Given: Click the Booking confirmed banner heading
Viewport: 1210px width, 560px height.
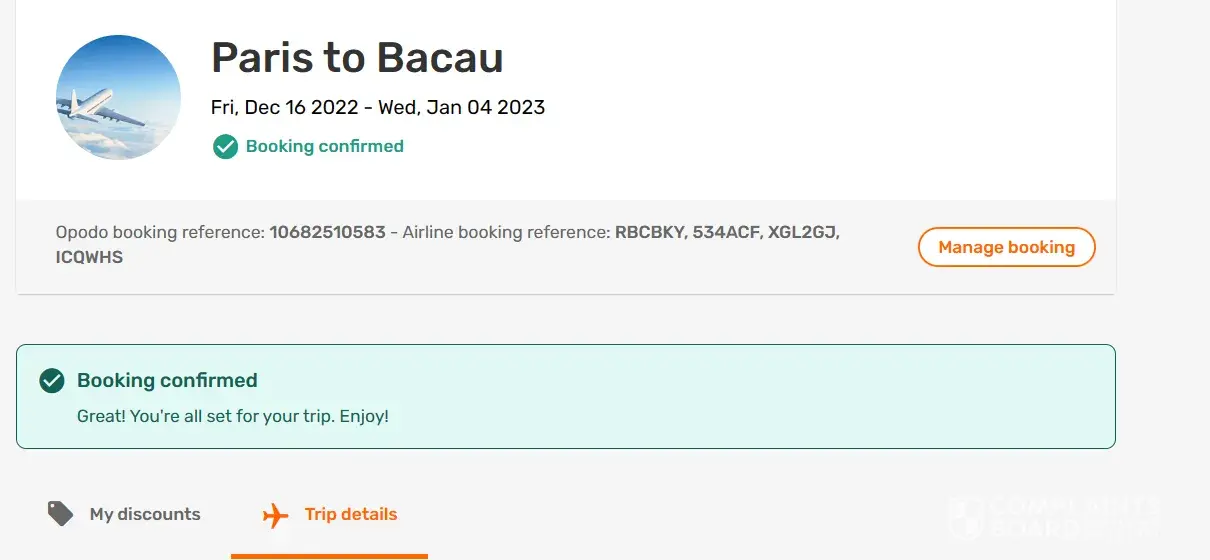Looking at the screenshot, I should (167, 380).
